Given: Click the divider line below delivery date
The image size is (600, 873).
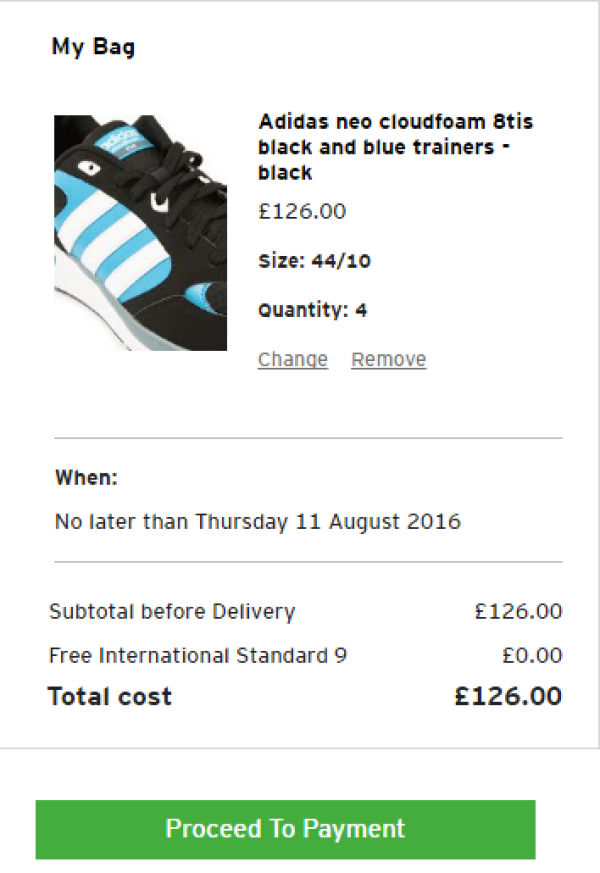Looking at the screenshot, I should point(308,562).
